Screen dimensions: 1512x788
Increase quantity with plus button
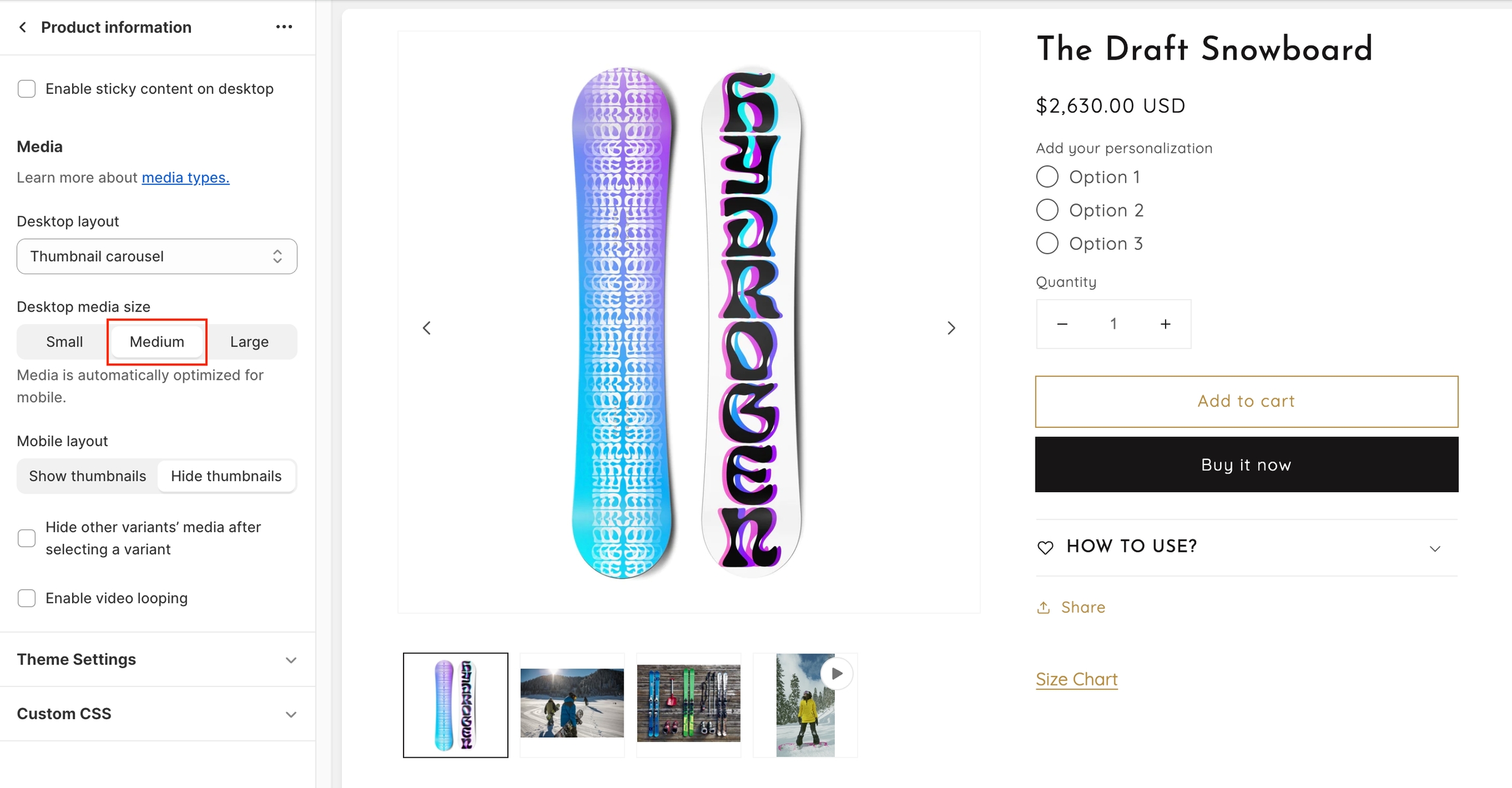1165,323
